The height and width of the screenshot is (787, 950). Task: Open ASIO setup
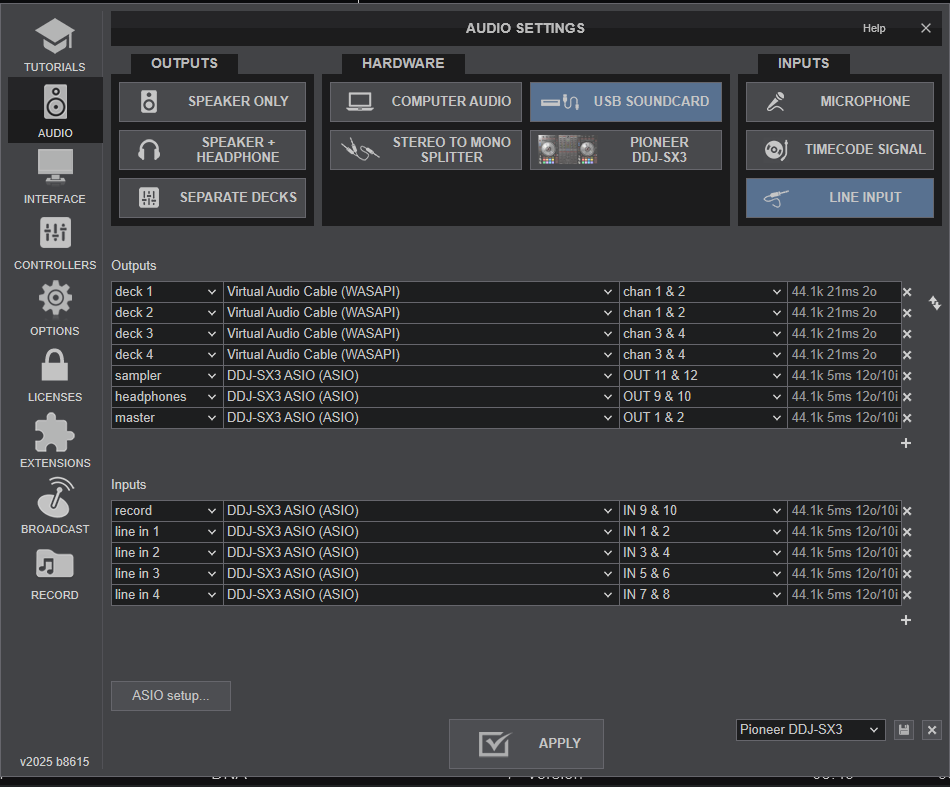171,696
